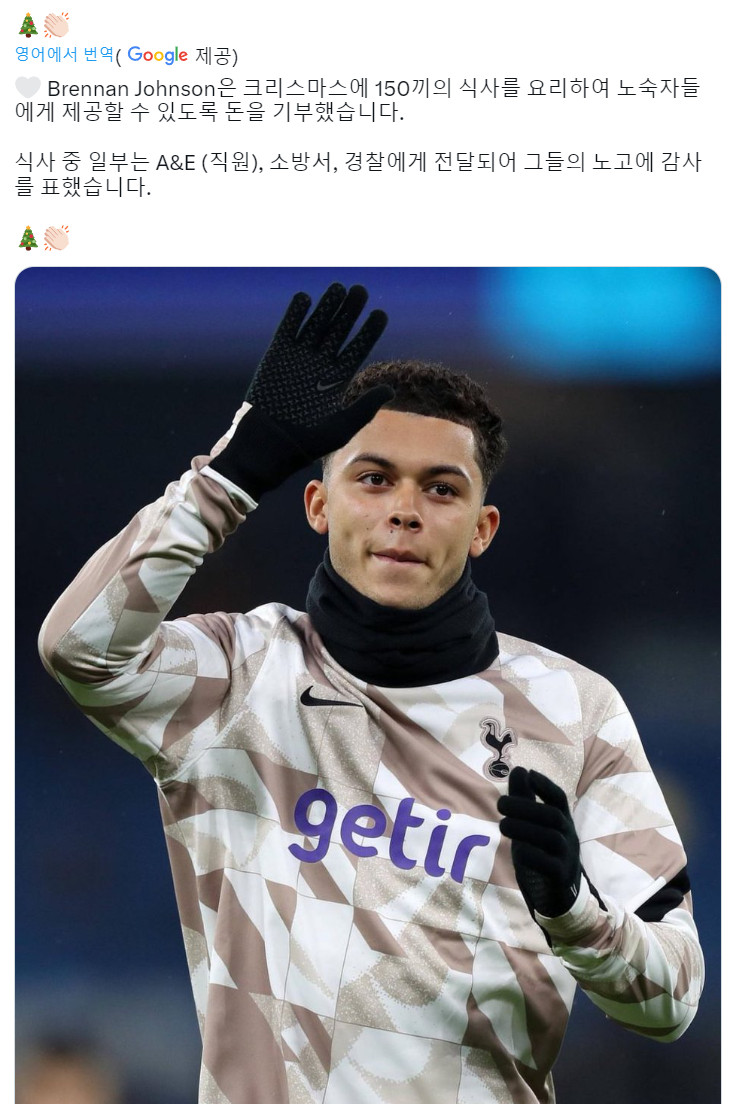The width and height of the screenshot is (736, 1104).
Task: Click the white heart emoji before Brennan Johnson
Action: tap(28, 88)
